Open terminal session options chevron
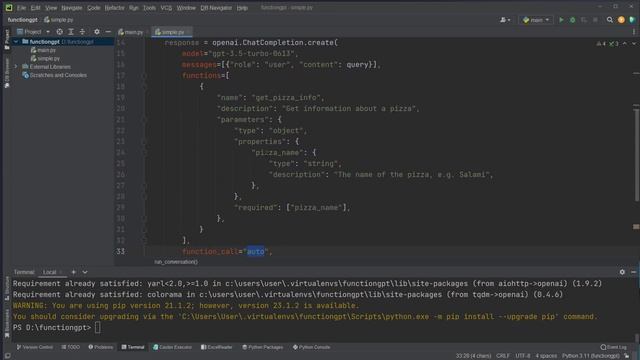The image size is (640, 360). [85, 272]
